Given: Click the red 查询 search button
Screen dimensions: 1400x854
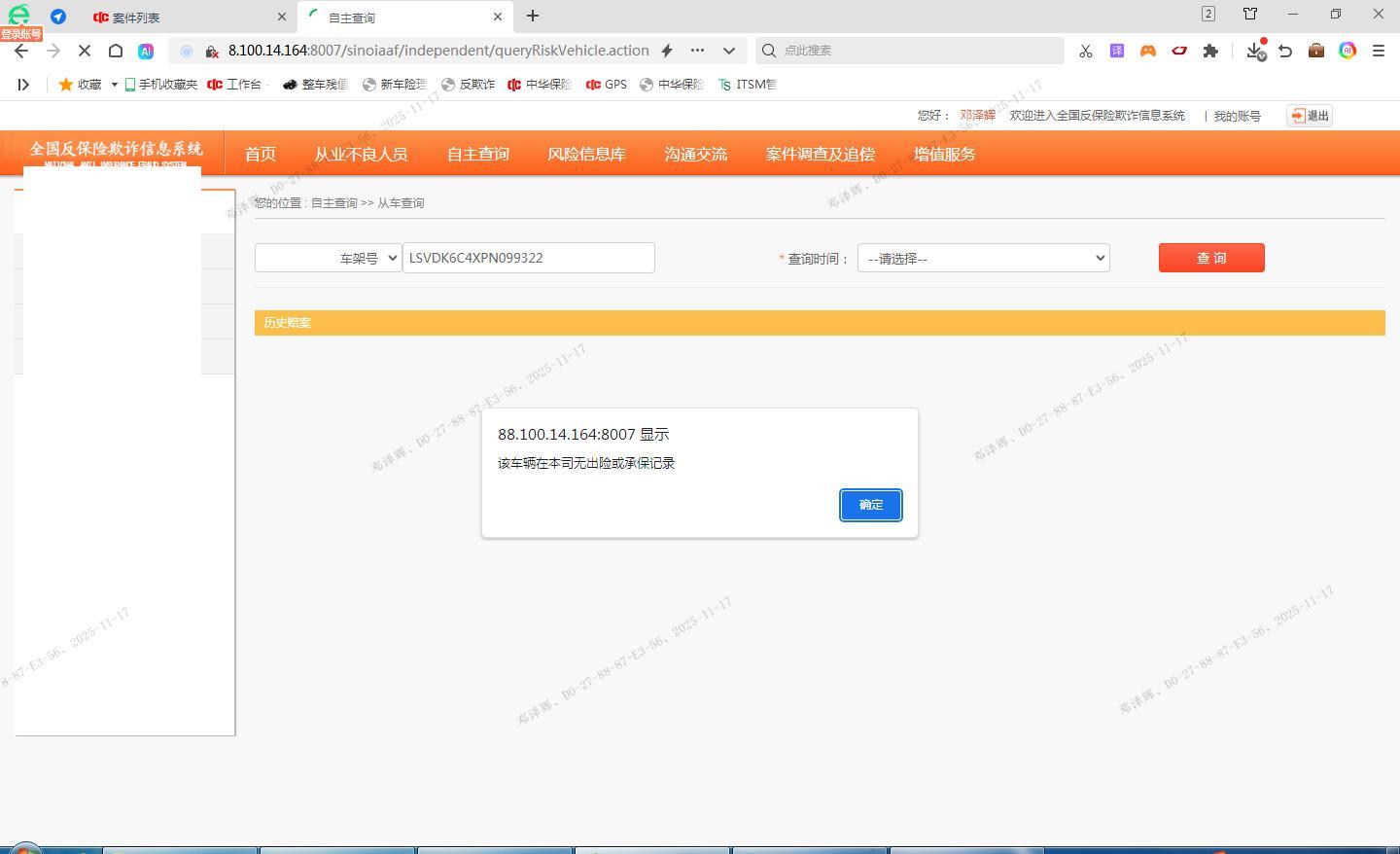Looking at the screenshot, I should 1210,258.
